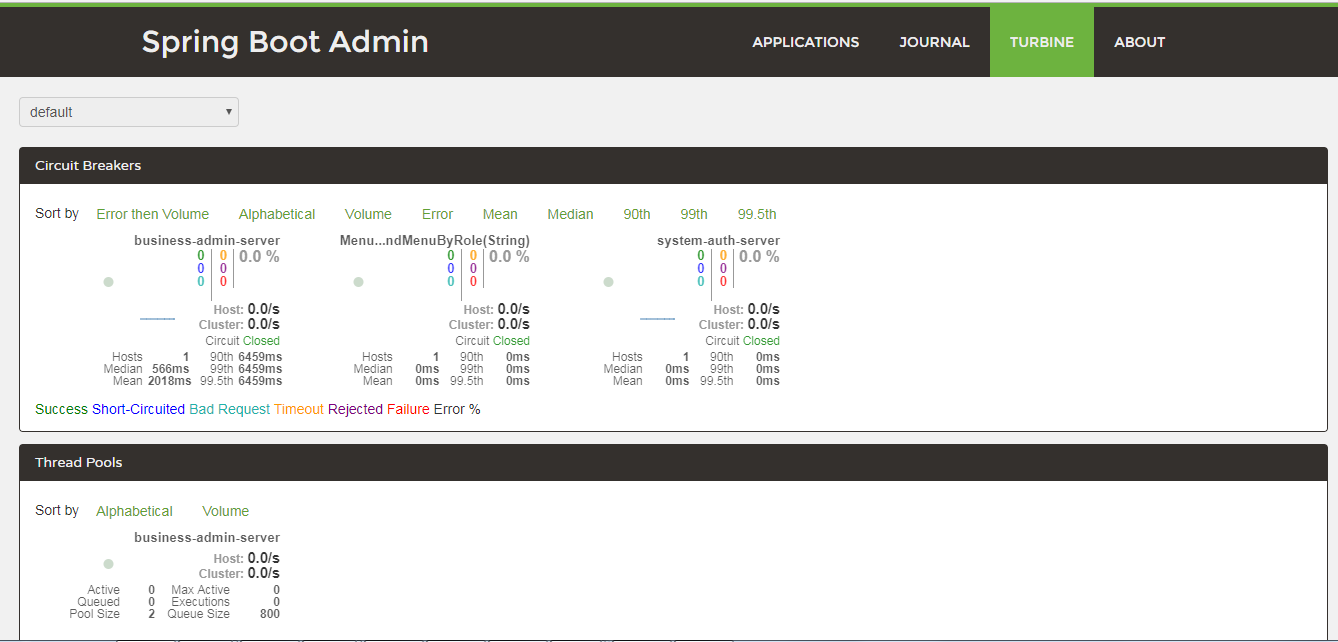This screenshot has width=1338, height=642.
Task: Click the Failure legend label
Action: (408, 409)
